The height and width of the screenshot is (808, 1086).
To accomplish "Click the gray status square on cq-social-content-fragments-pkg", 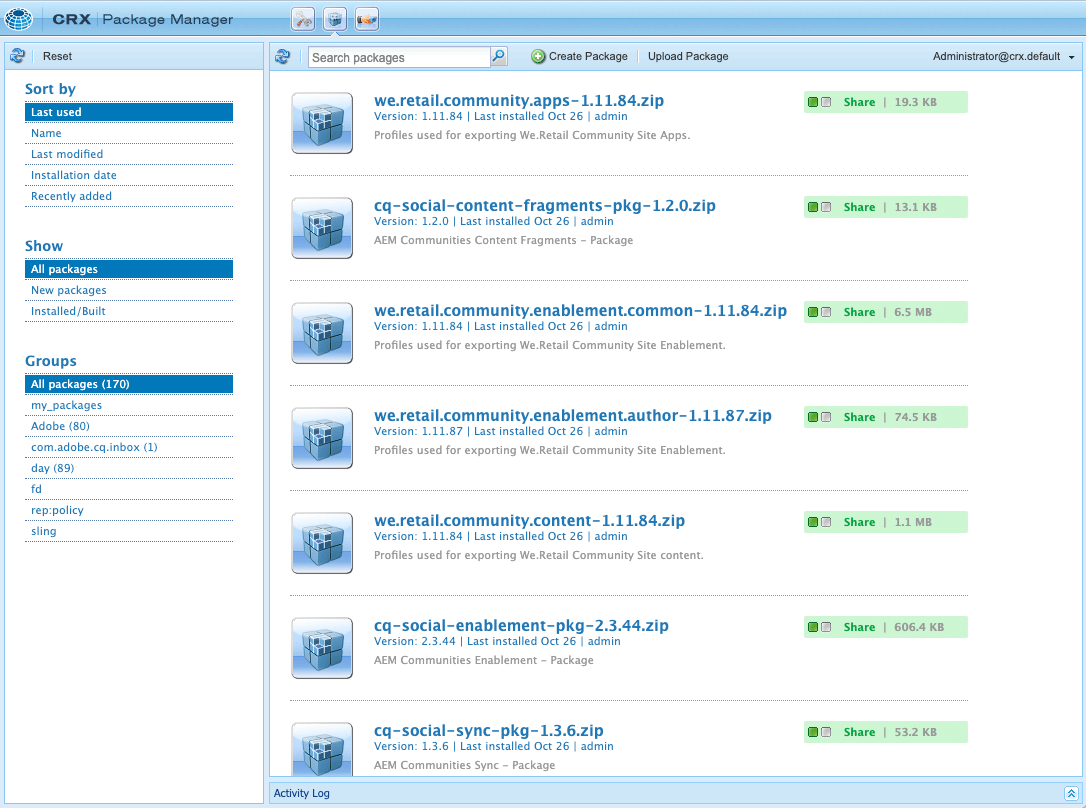I will [826, 207].
